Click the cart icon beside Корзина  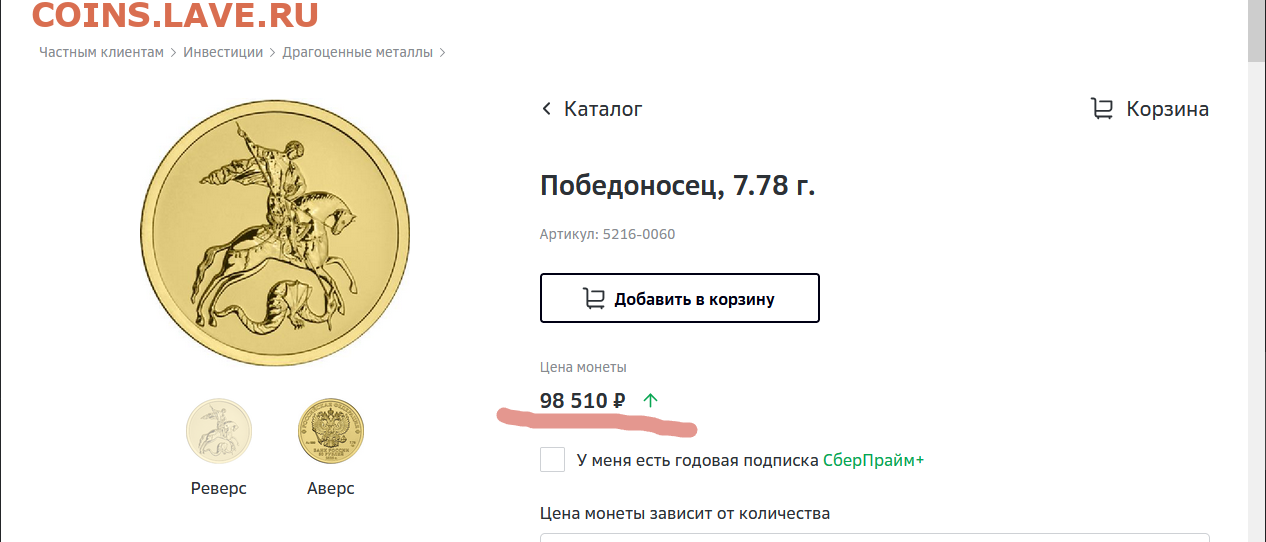click(1101, 109)
